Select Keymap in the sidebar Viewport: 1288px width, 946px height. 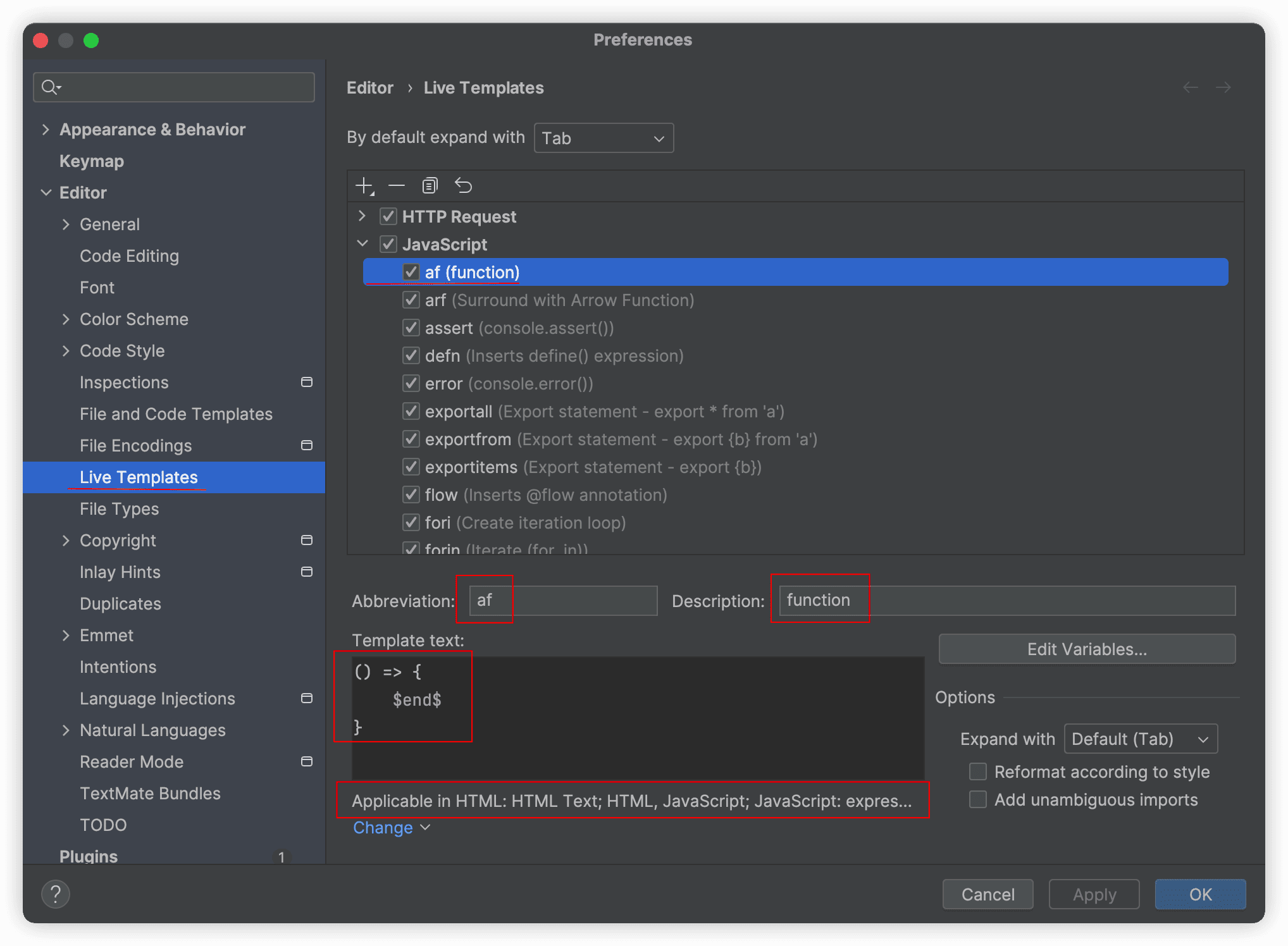(92, 161)
